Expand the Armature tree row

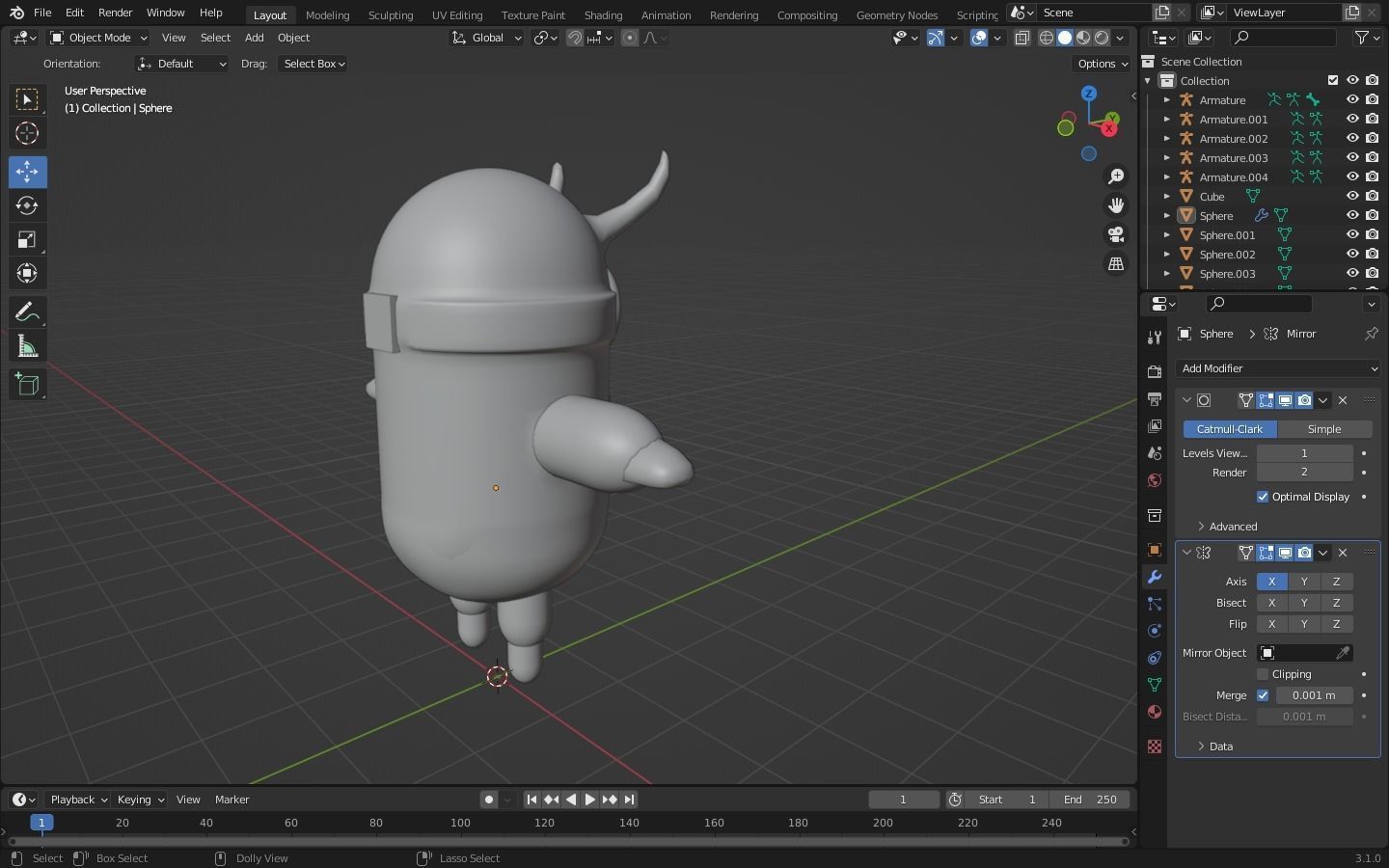[1166, 99]
